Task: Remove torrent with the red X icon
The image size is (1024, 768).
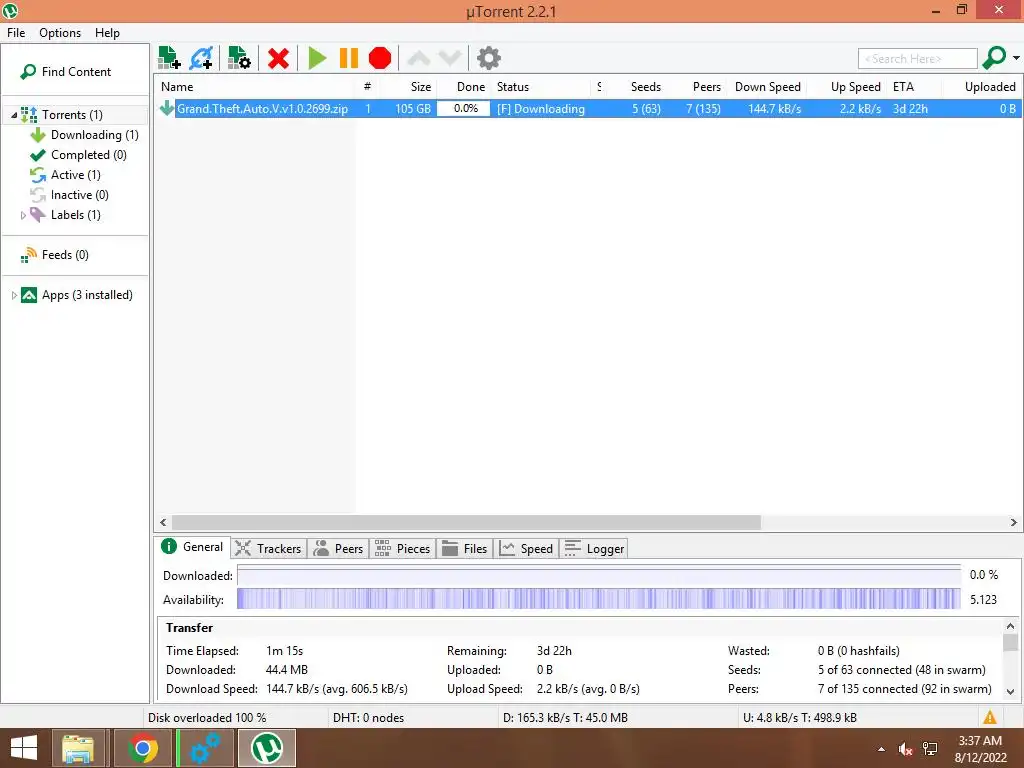Action: point(278,58)
